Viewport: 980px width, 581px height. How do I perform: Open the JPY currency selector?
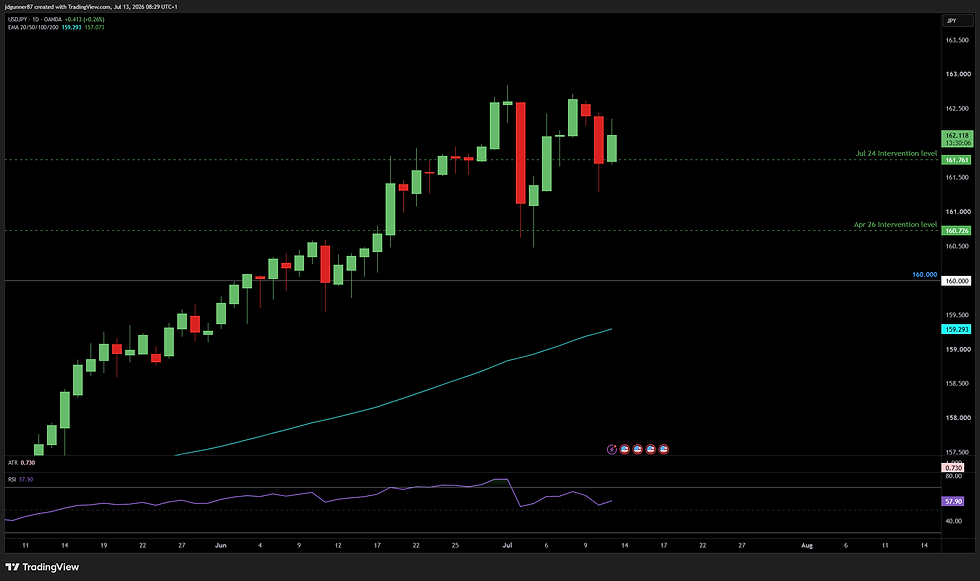pyautogui.click(x=958, y=21)
